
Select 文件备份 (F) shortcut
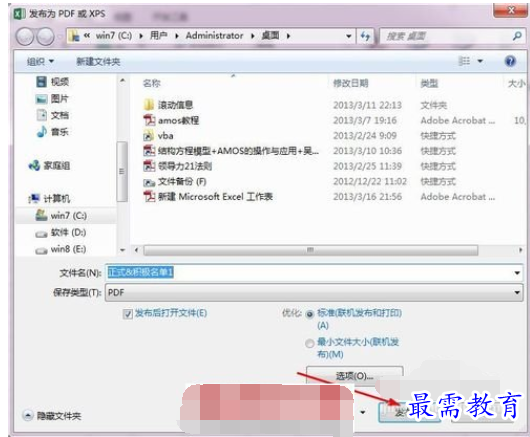point(175,181)
